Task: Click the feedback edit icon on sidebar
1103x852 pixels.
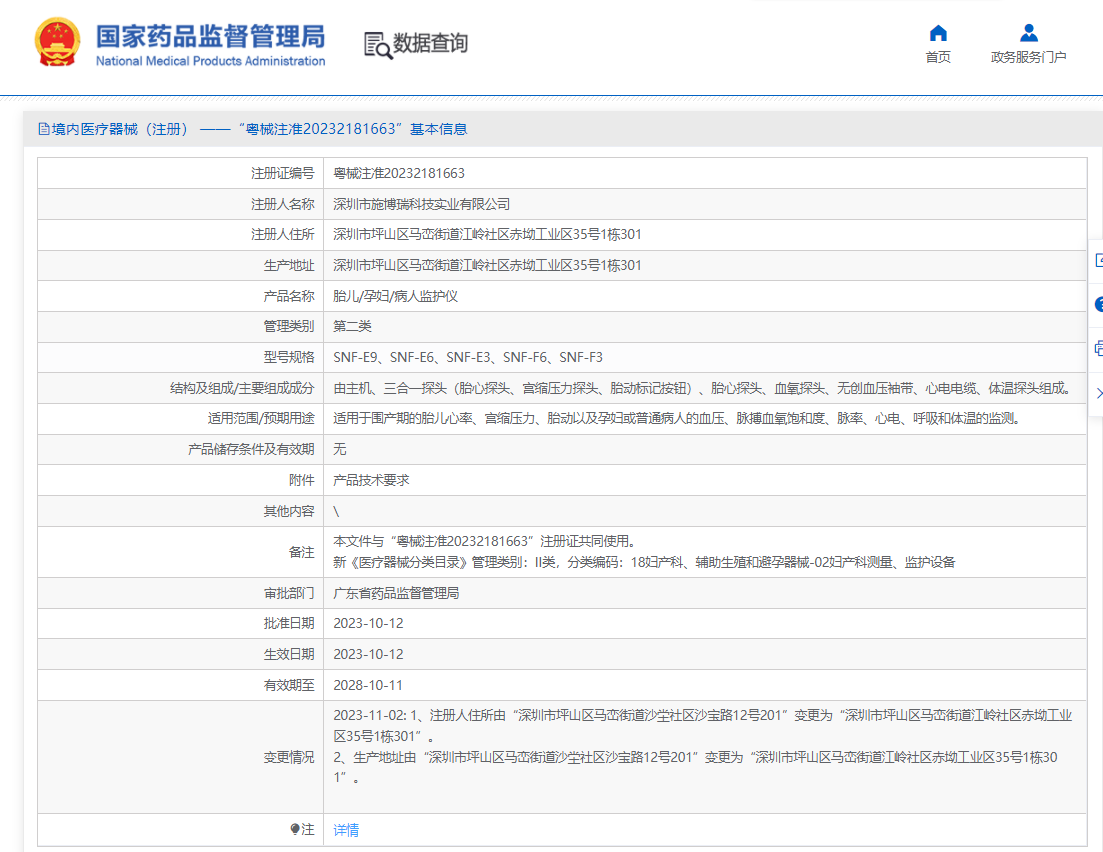Action: (1098, 260)
